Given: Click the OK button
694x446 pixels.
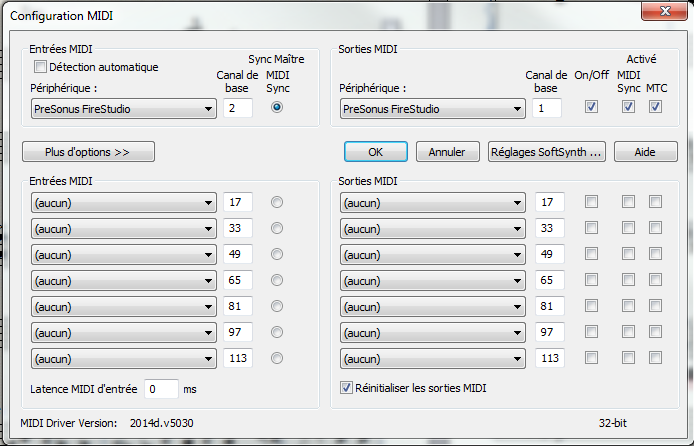Looking at the screenshot, I should tap(375, 152).
